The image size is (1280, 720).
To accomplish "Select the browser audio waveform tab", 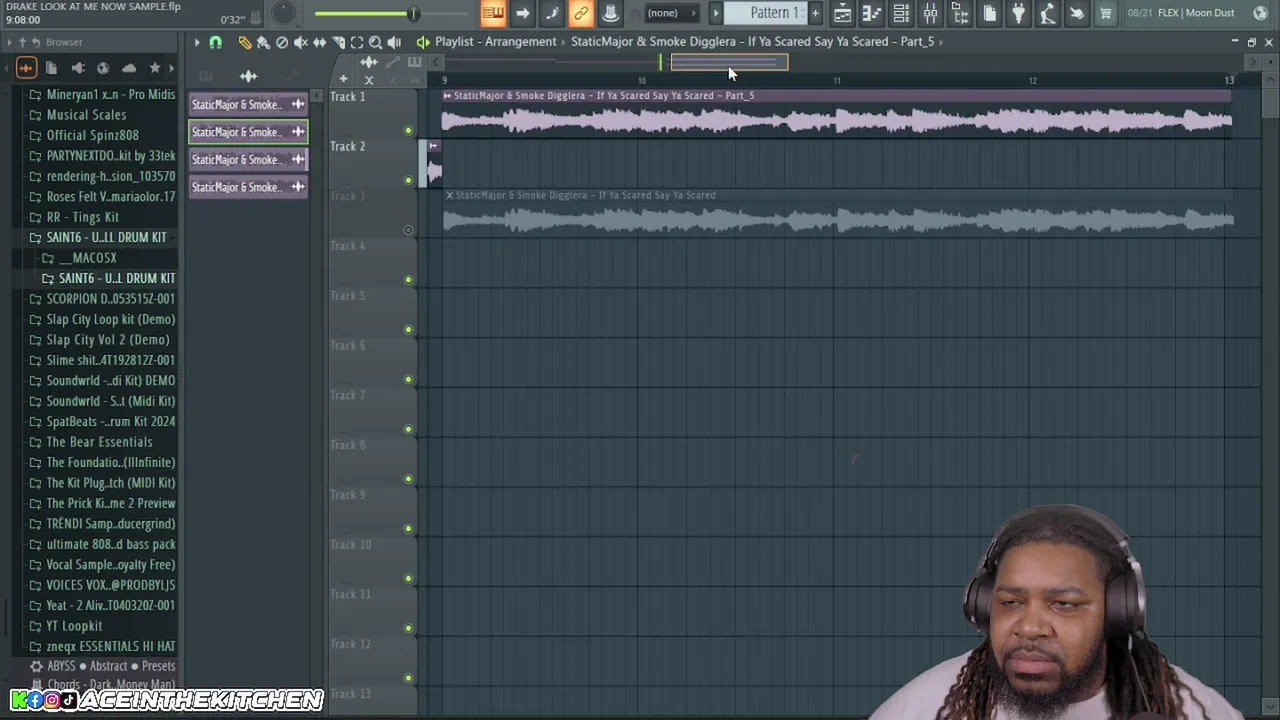I will pos(26,68).
